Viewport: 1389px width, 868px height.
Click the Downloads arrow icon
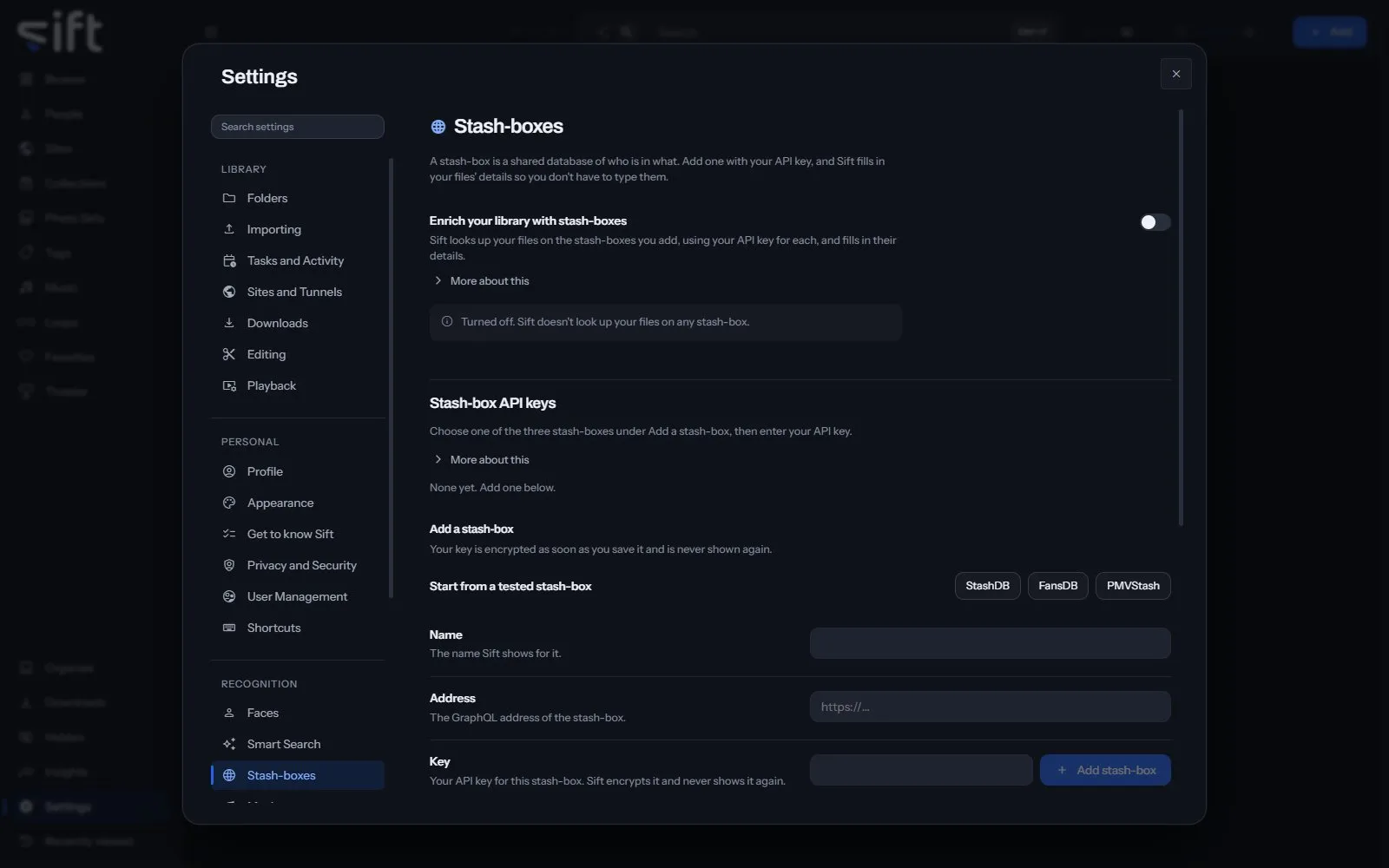229,323
